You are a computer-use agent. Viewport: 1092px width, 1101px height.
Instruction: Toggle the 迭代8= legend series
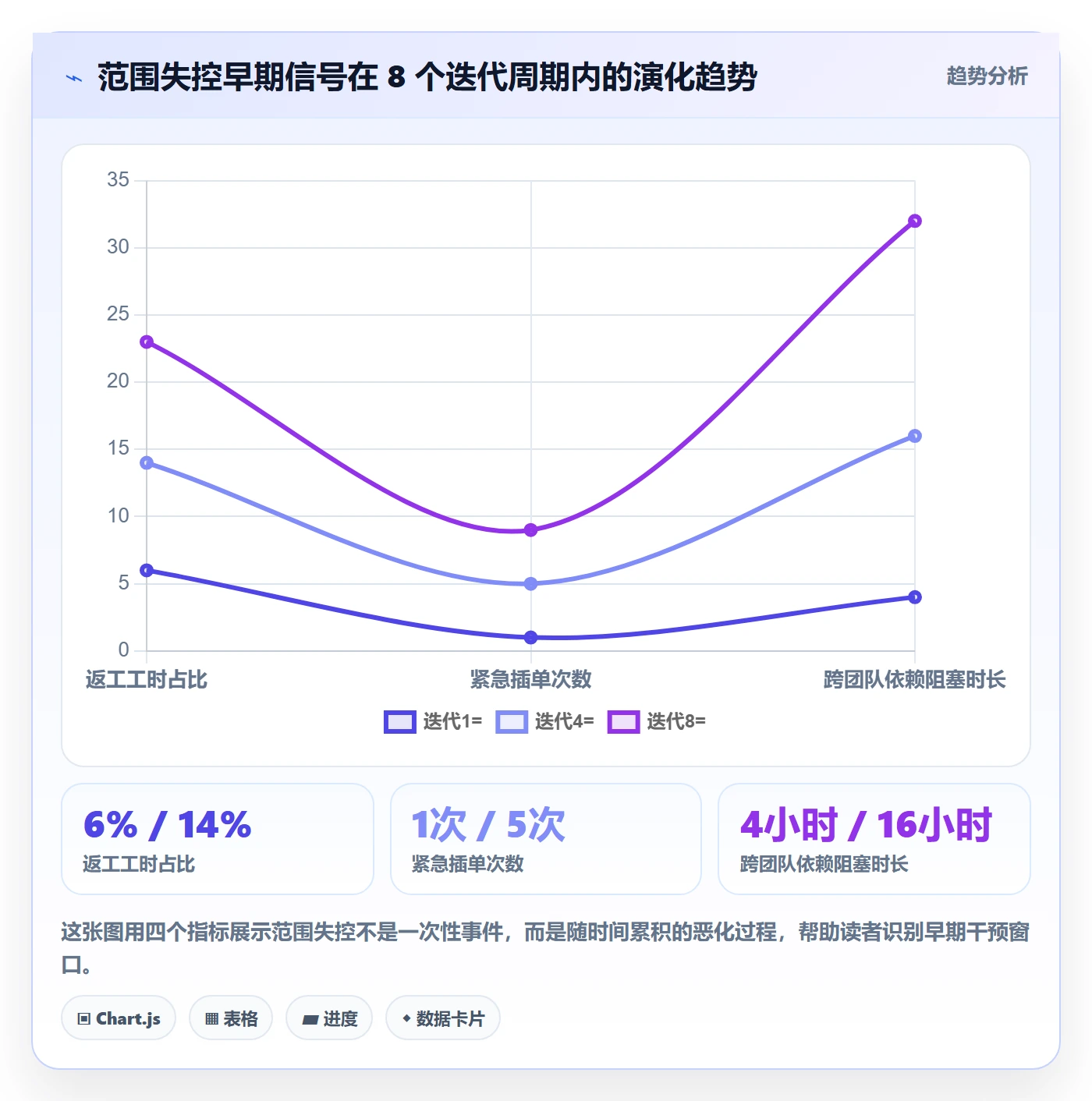(x=657, y=722)
